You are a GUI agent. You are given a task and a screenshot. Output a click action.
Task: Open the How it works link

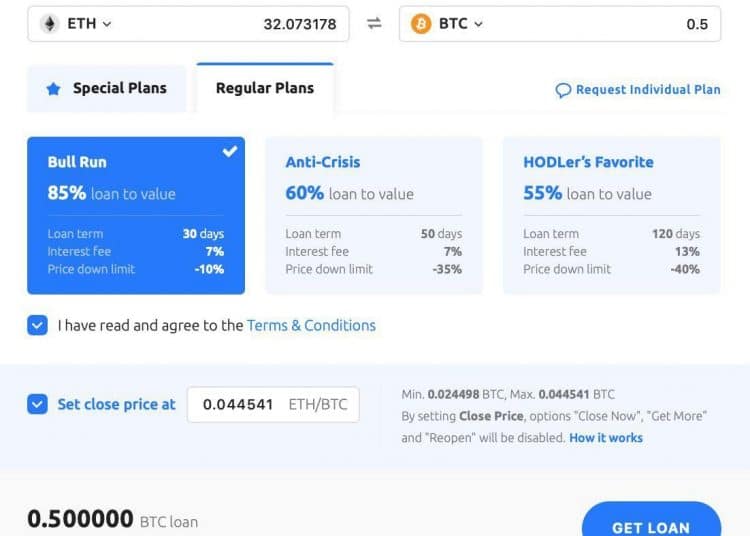click(x=606, y=438)
